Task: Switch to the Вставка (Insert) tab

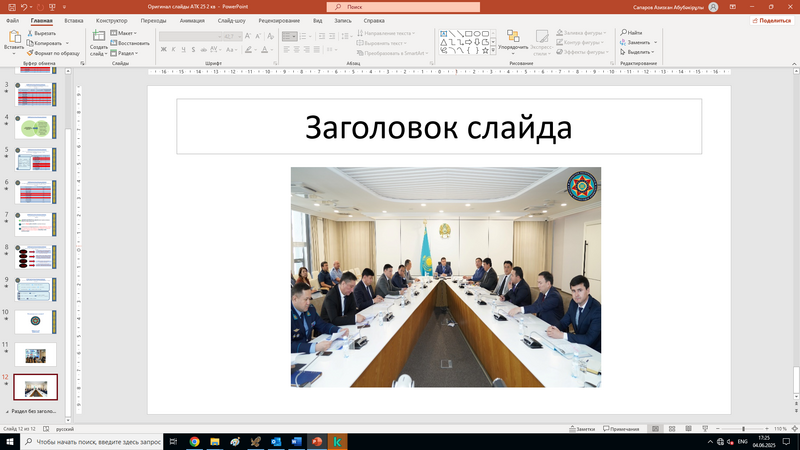Action: 73,20
